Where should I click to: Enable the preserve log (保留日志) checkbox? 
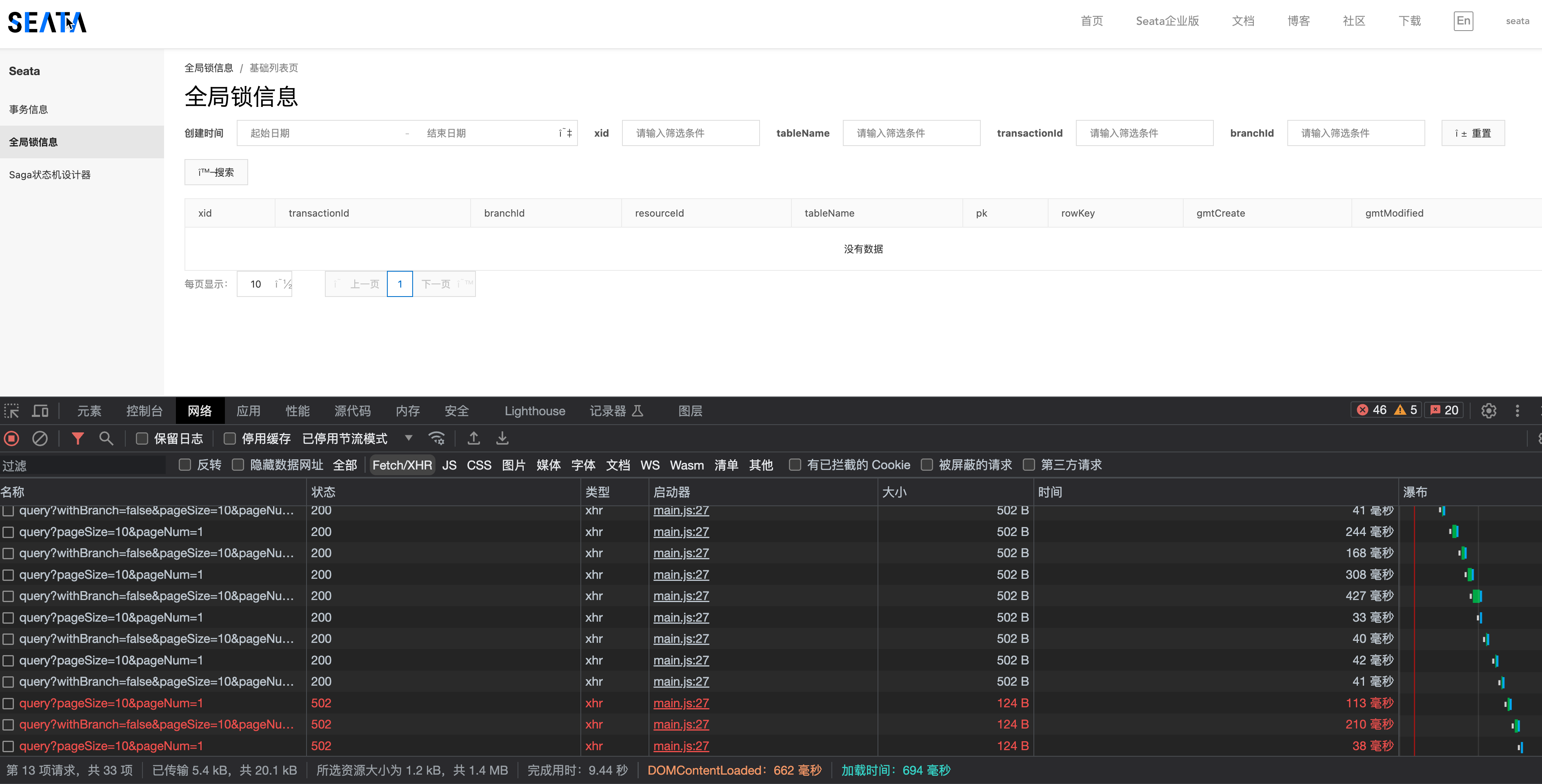[x=142, y=439]
